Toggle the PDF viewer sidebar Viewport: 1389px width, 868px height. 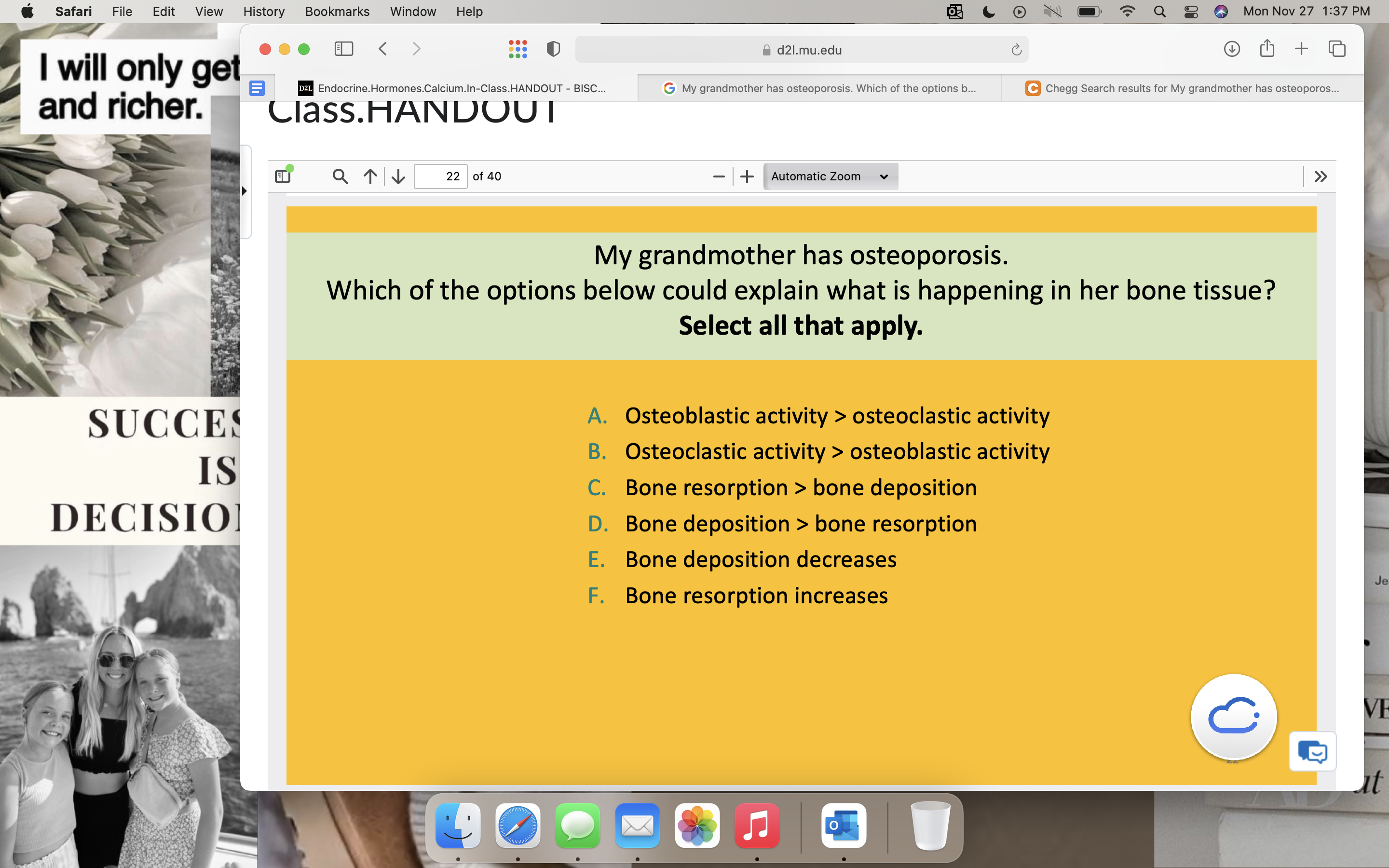tap(283, 176)
